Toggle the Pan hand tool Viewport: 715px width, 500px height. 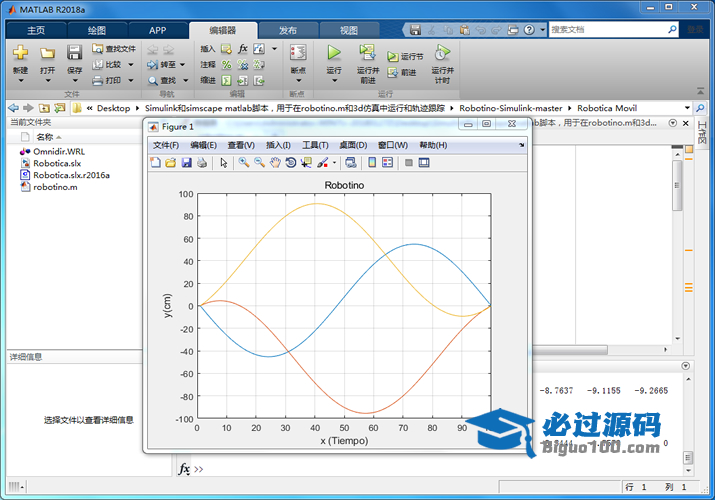tap(275, 163)
